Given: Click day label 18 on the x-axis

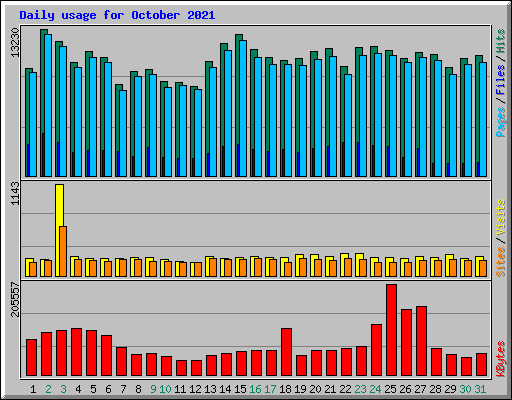Looking at the screenshot, I should click(285, 389).
